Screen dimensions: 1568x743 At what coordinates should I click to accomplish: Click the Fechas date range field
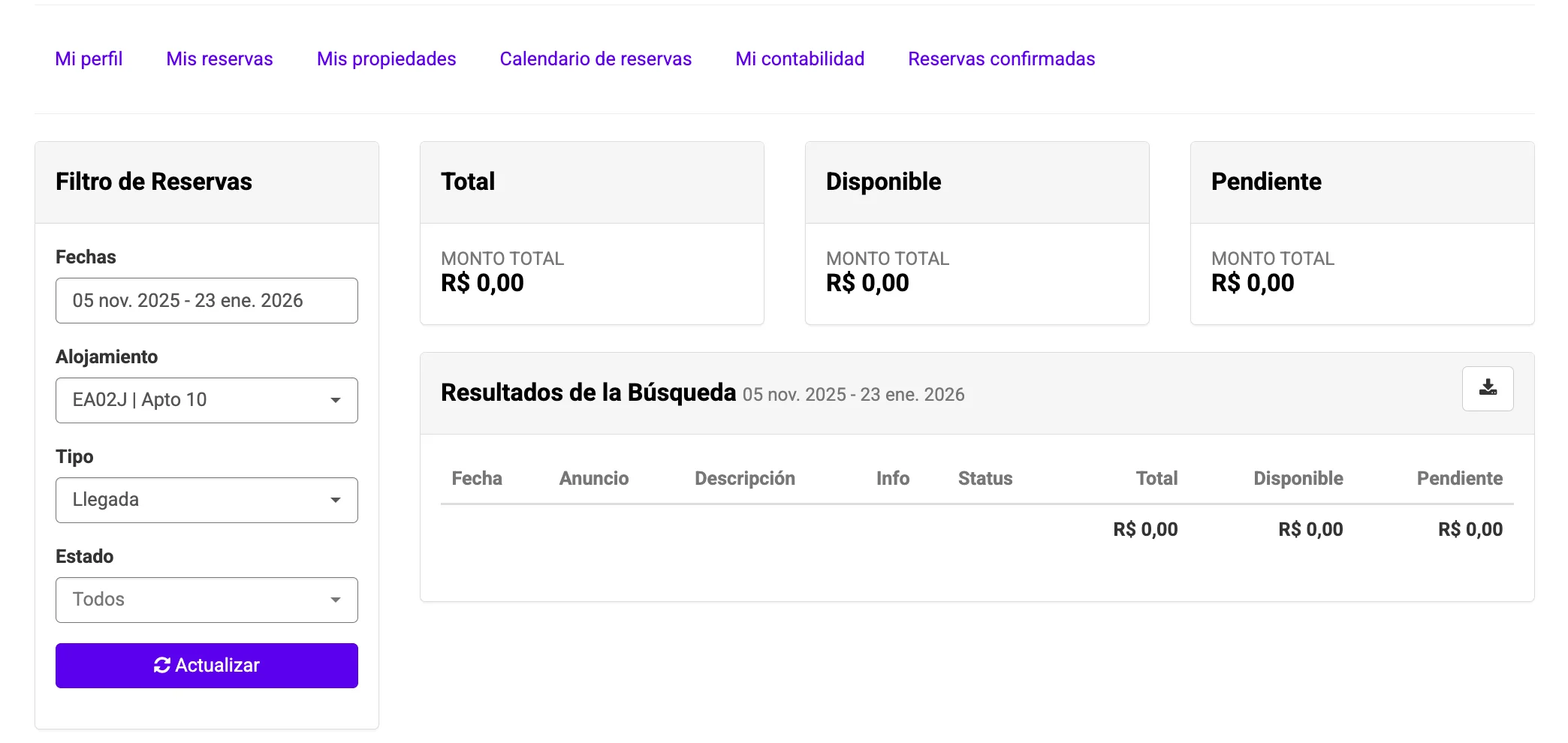pos(207,300)
